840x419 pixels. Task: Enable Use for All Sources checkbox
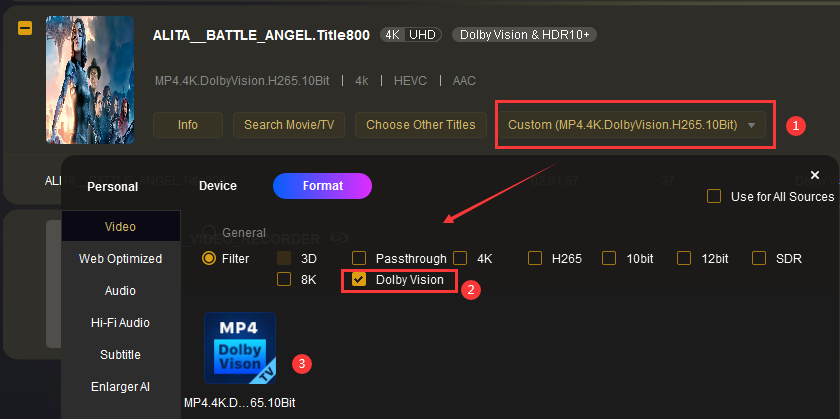pos(714,197)
